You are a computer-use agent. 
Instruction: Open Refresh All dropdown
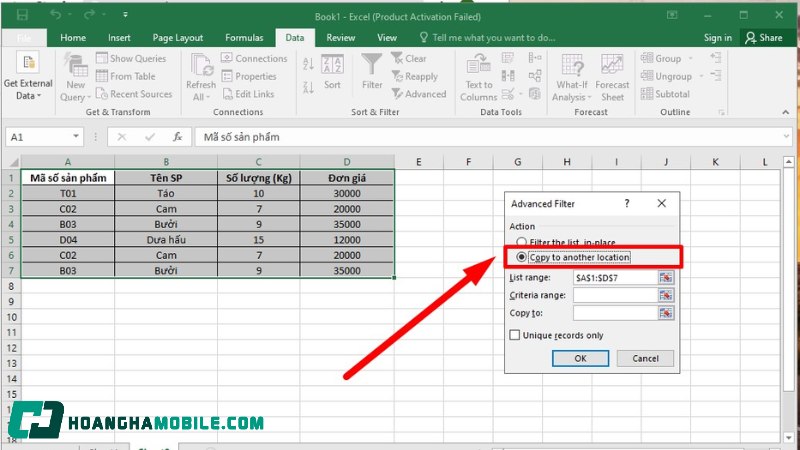201,78
